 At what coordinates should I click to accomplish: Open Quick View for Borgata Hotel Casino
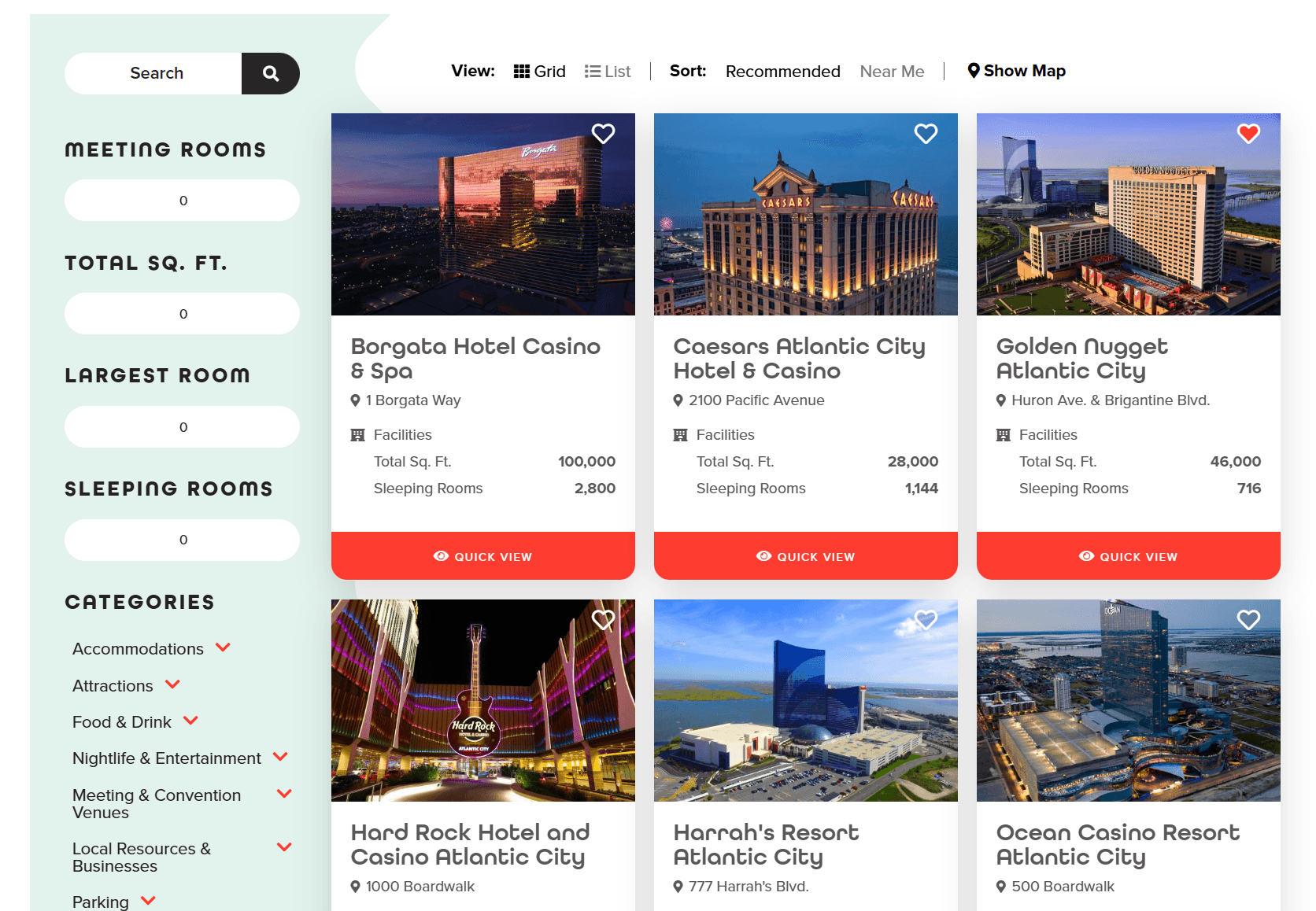[482, 556]
